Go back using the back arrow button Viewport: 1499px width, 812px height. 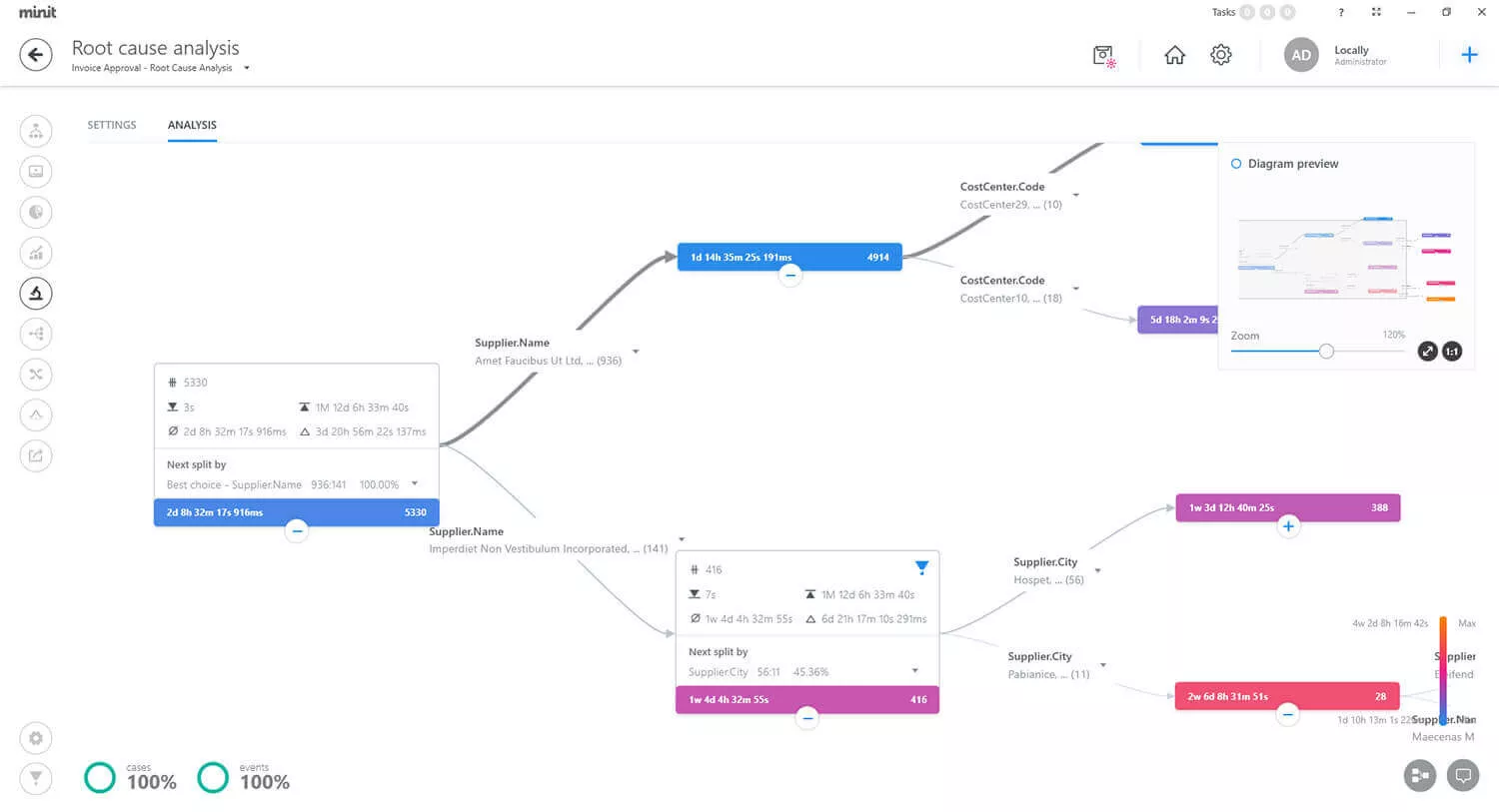point(36,54)
